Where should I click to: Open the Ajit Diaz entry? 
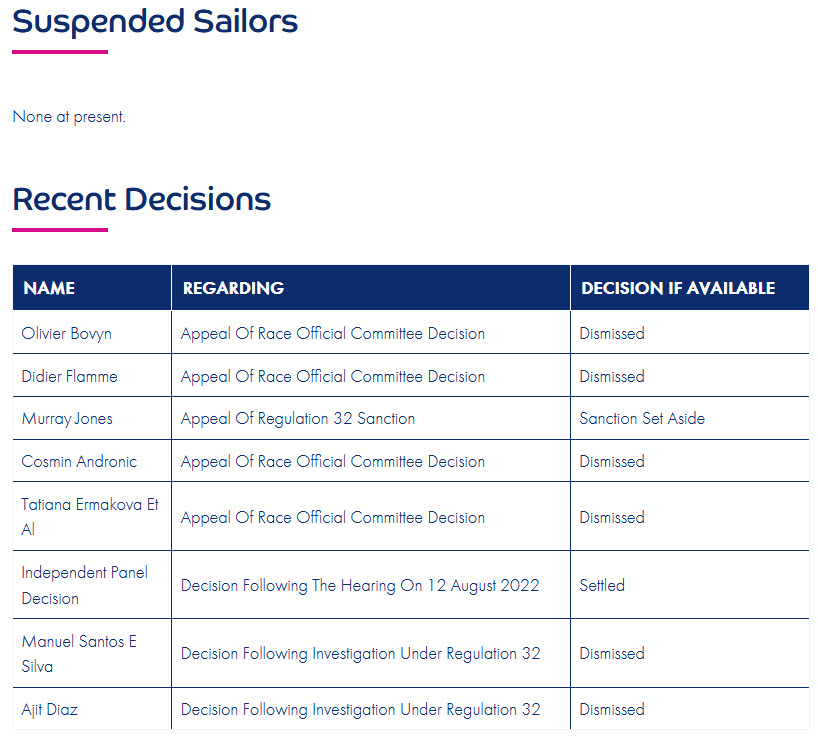click(50, 709)
